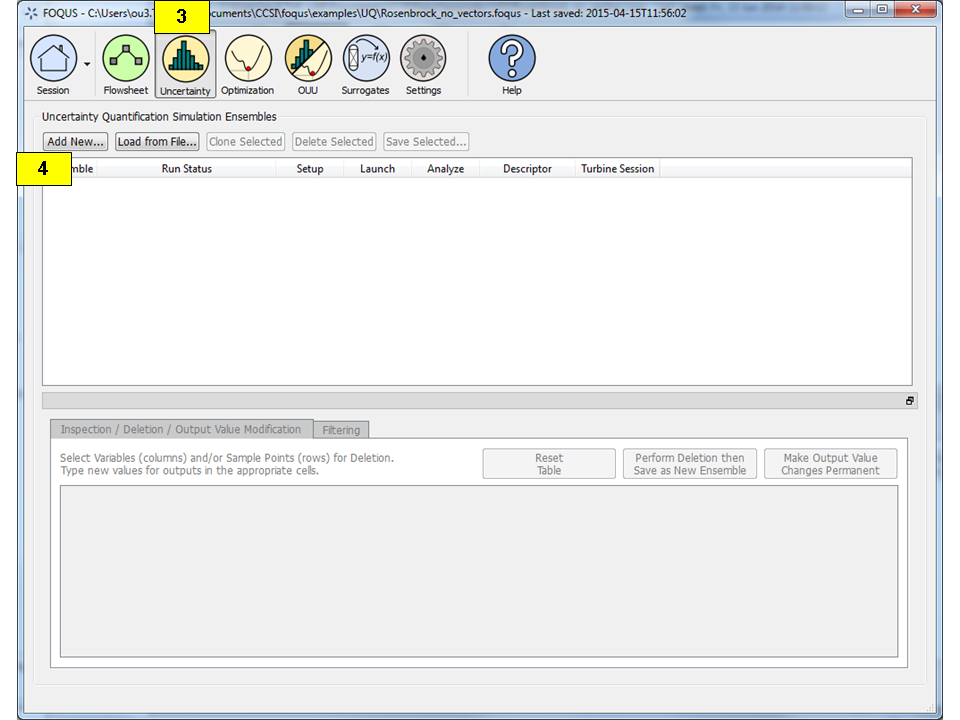Open the Optimization module

pyautogui.click(x=247, y=60)
